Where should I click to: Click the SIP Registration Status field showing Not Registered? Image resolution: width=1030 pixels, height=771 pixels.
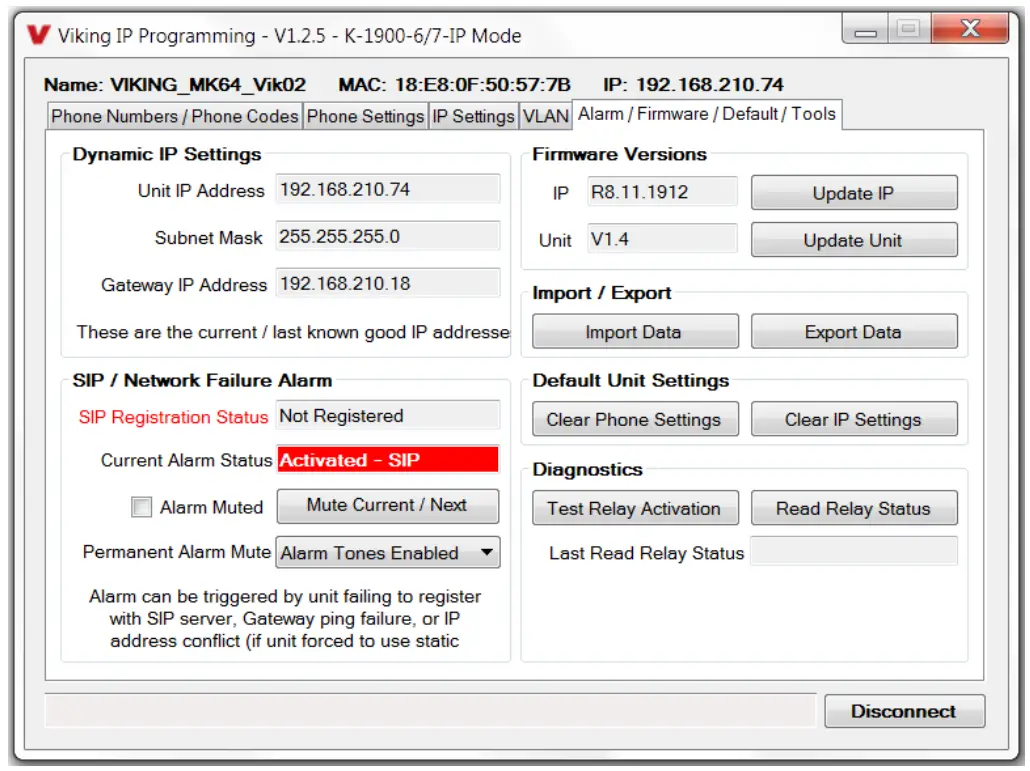(x=388, y=415)
